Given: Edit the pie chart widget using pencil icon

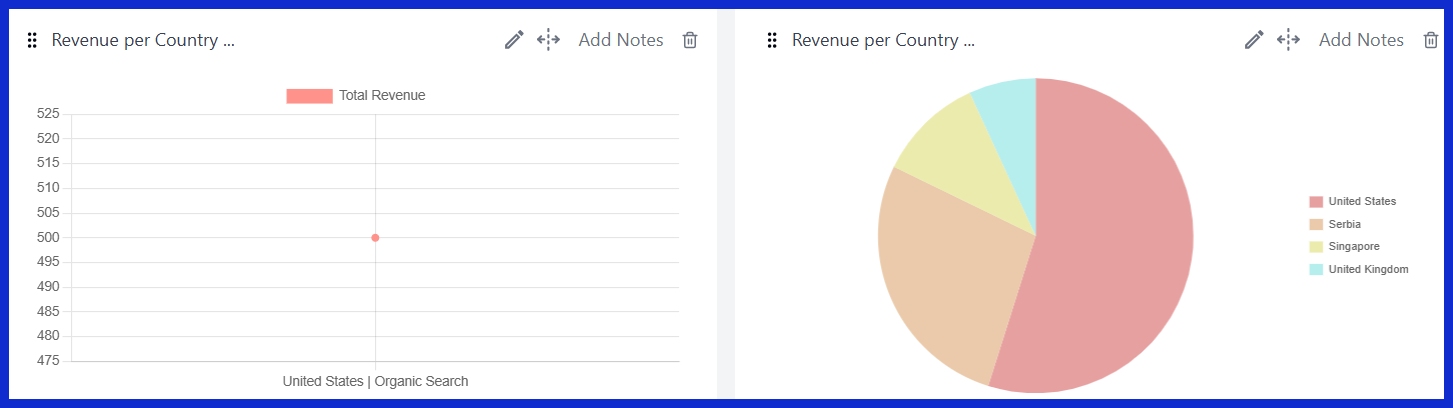Looking at the screenshot, I should [x=1254, y=40].
